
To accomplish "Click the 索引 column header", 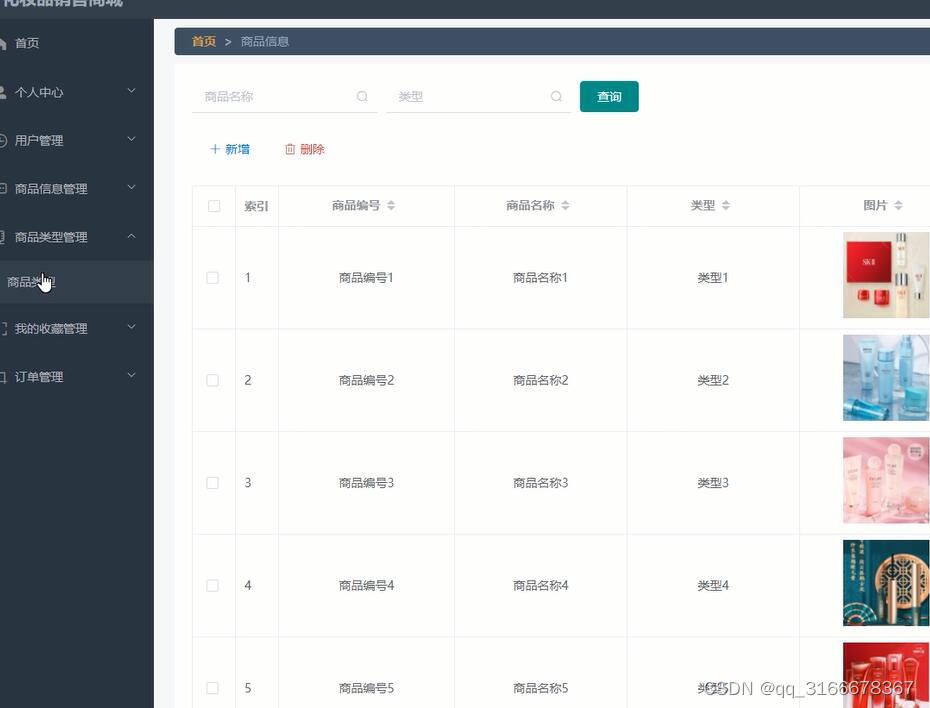I will 256,206.
